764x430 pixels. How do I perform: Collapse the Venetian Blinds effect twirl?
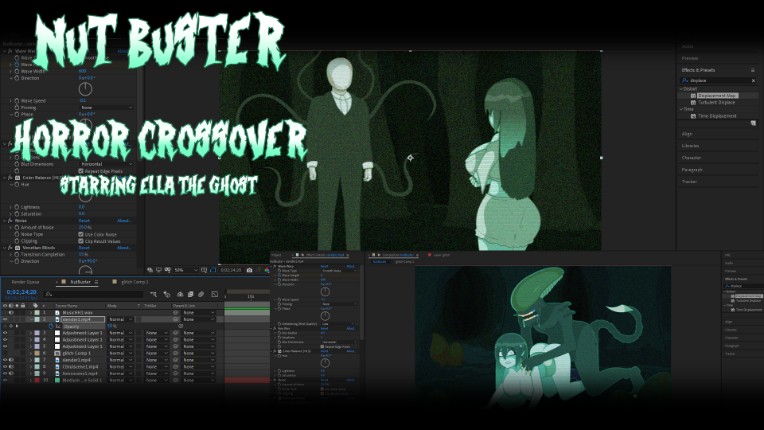(x=5, y=247)
